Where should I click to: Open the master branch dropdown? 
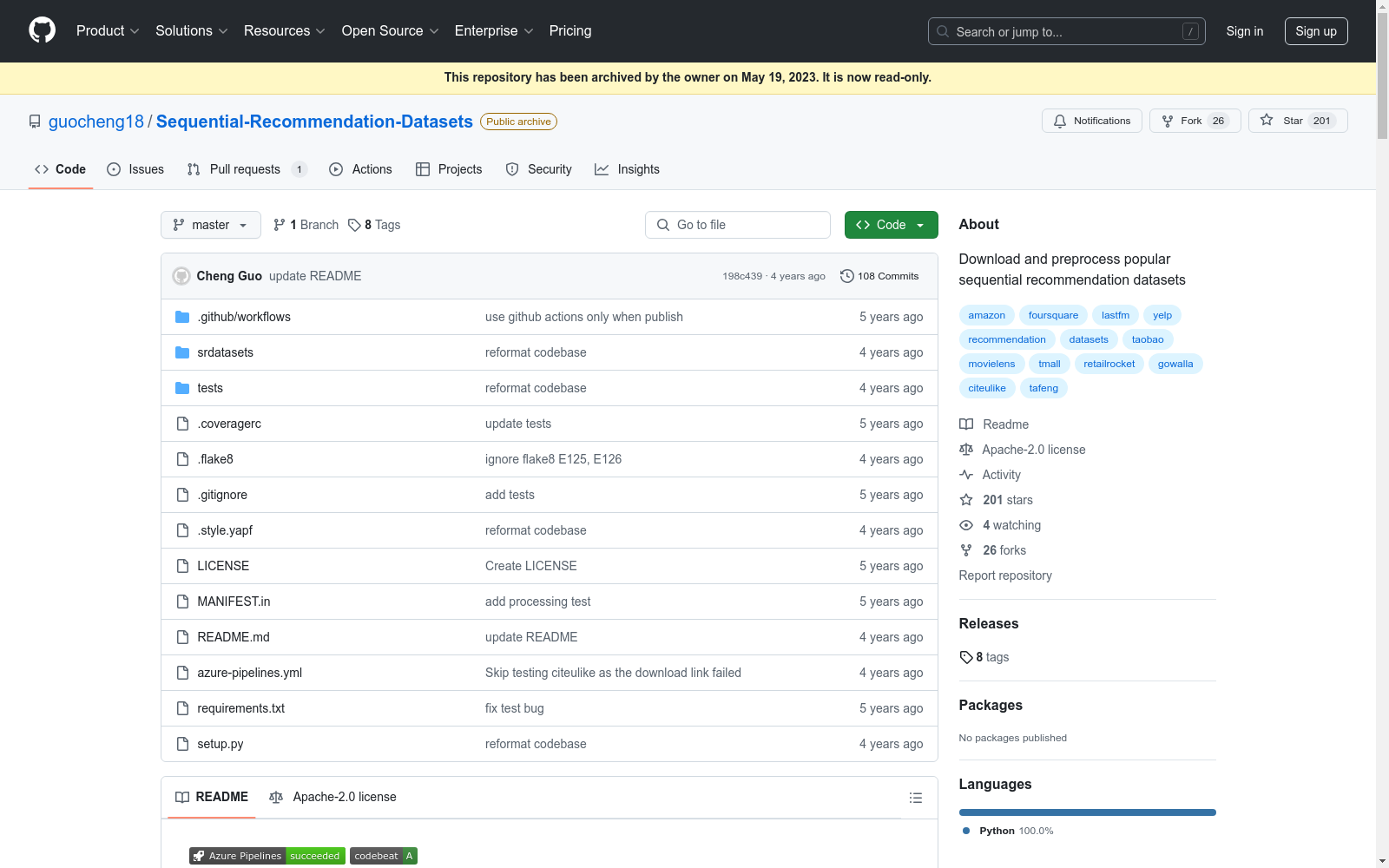pos(211,225)
